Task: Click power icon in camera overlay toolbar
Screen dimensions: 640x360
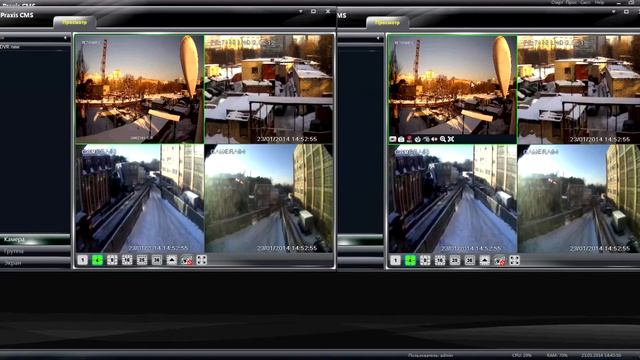Action: (x=418, y=139)
